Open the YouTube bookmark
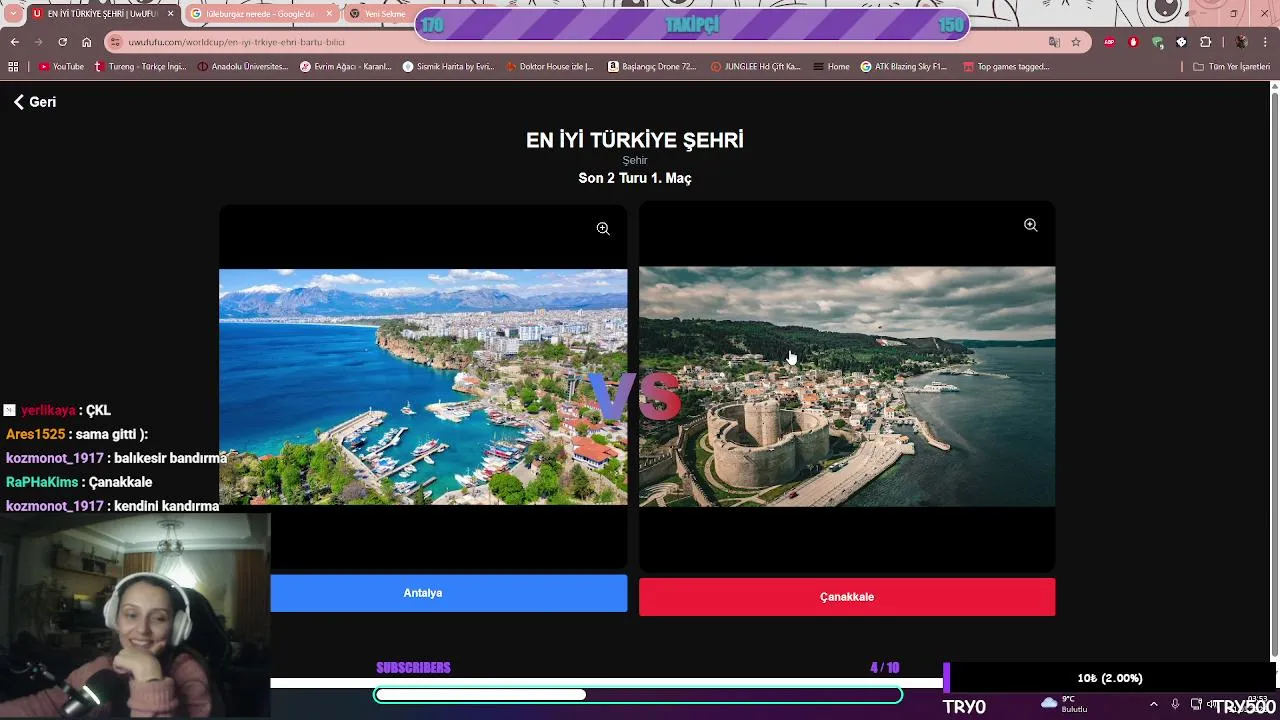 (60, 67)
